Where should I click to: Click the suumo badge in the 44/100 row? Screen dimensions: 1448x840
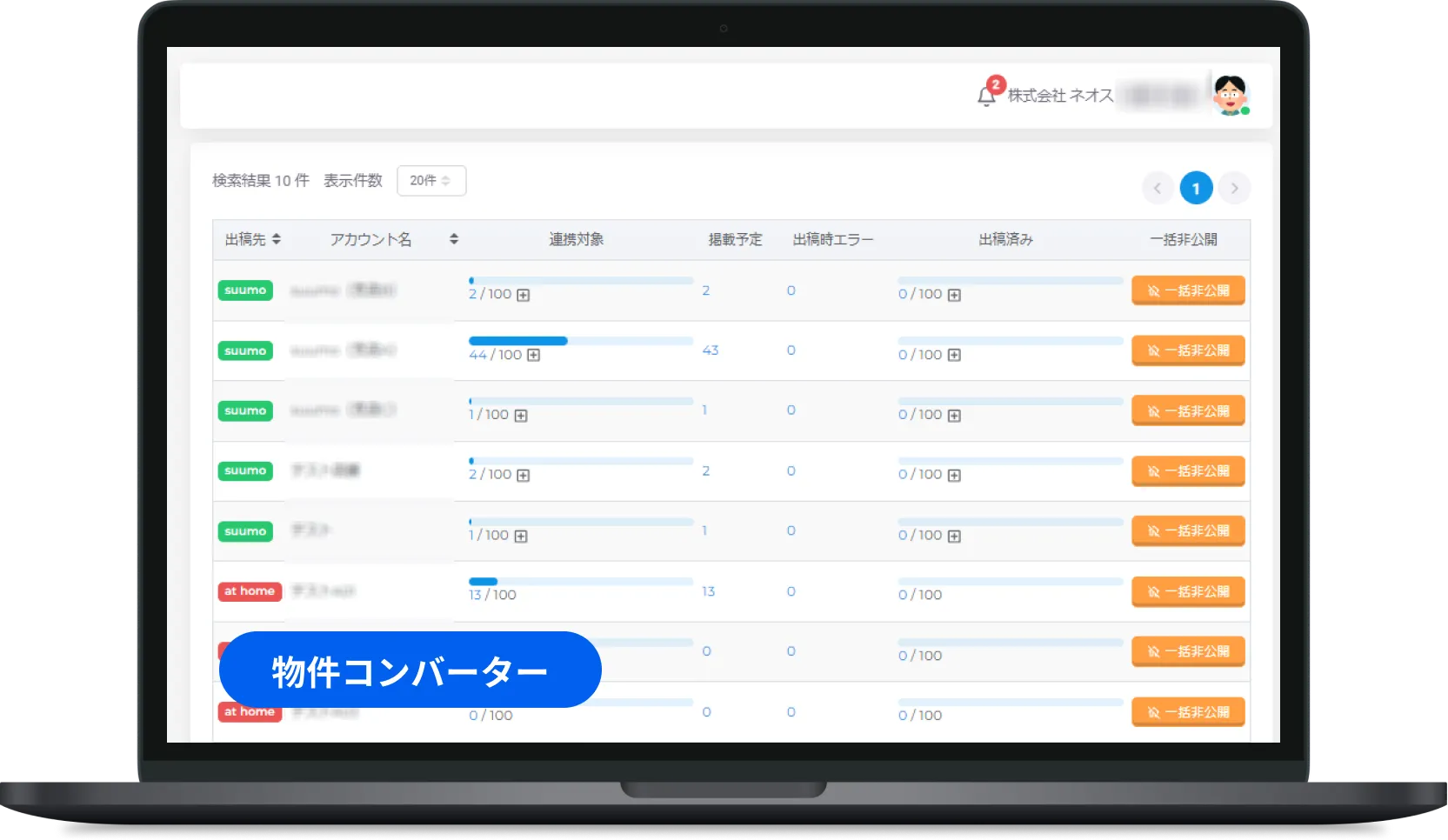(x=245, y=350)
